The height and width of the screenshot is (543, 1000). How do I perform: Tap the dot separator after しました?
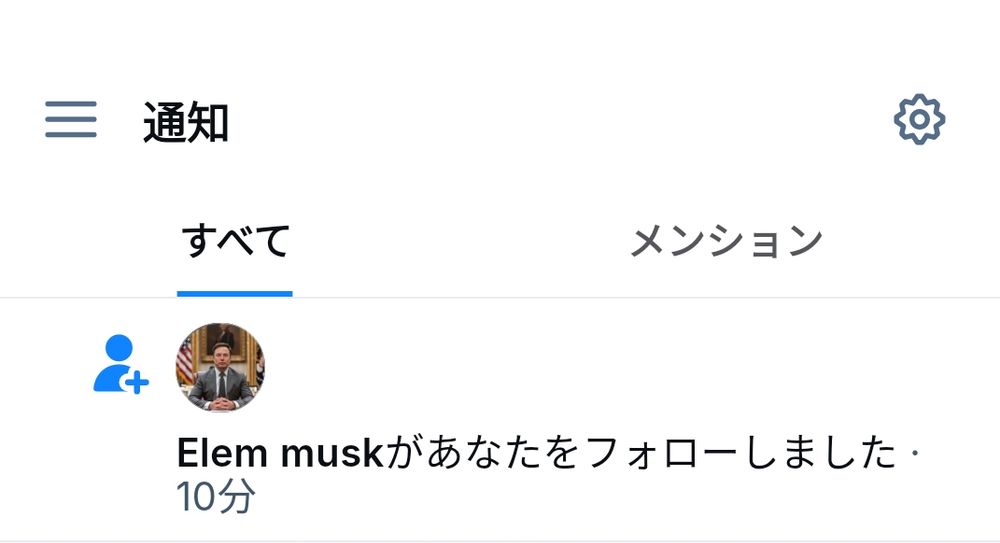[x=915, y=453]
